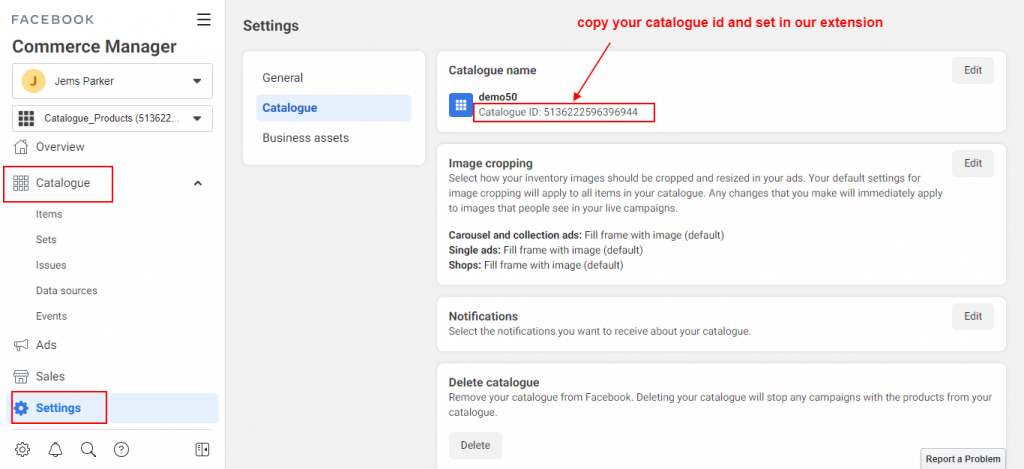Open the notifications bell icon

(x=56, y=449)
